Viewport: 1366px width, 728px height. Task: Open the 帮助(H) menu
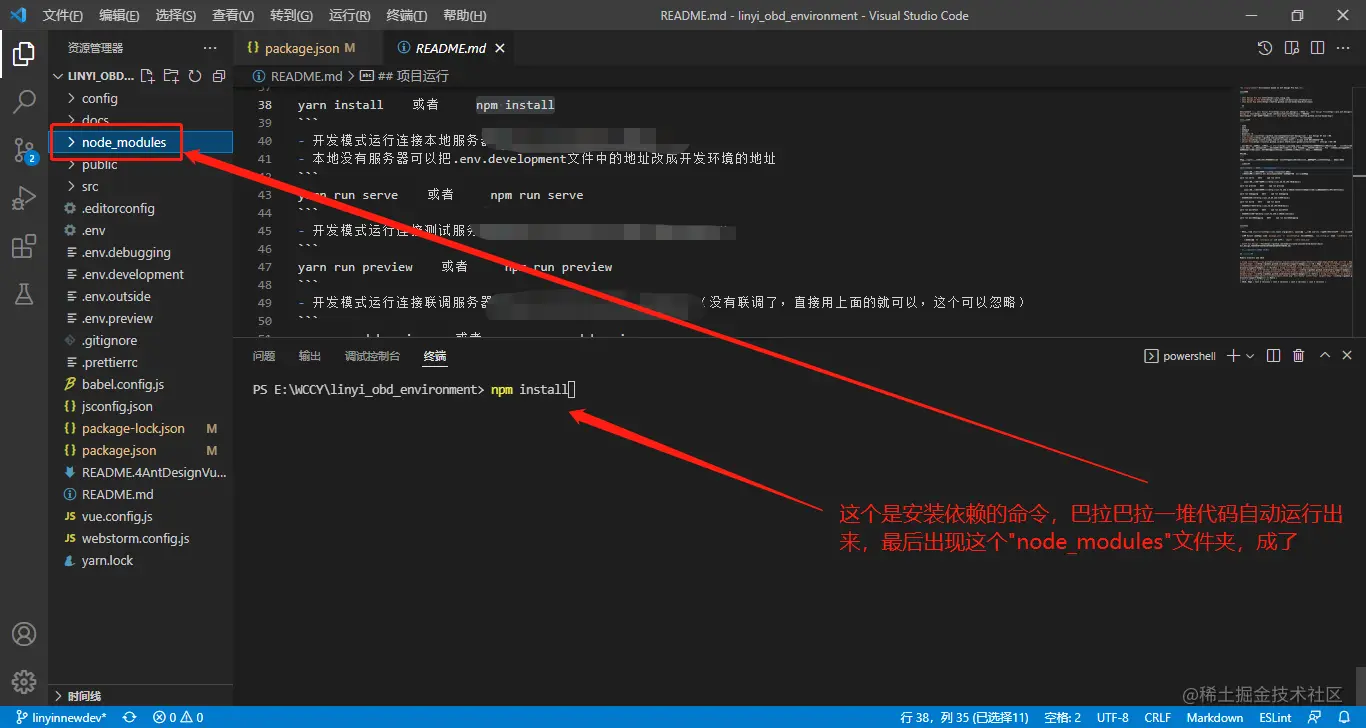[464, 16]
